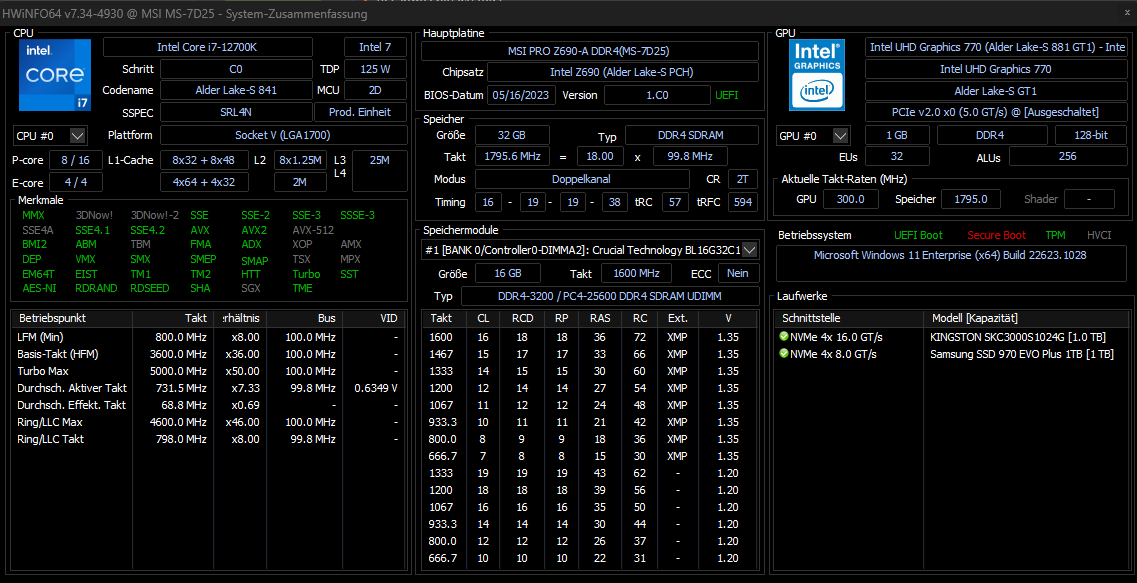Click the Socket V (LGA1700) platform field
The width and height of the screenshot is (1137, 583).
(x=284, y=136)
